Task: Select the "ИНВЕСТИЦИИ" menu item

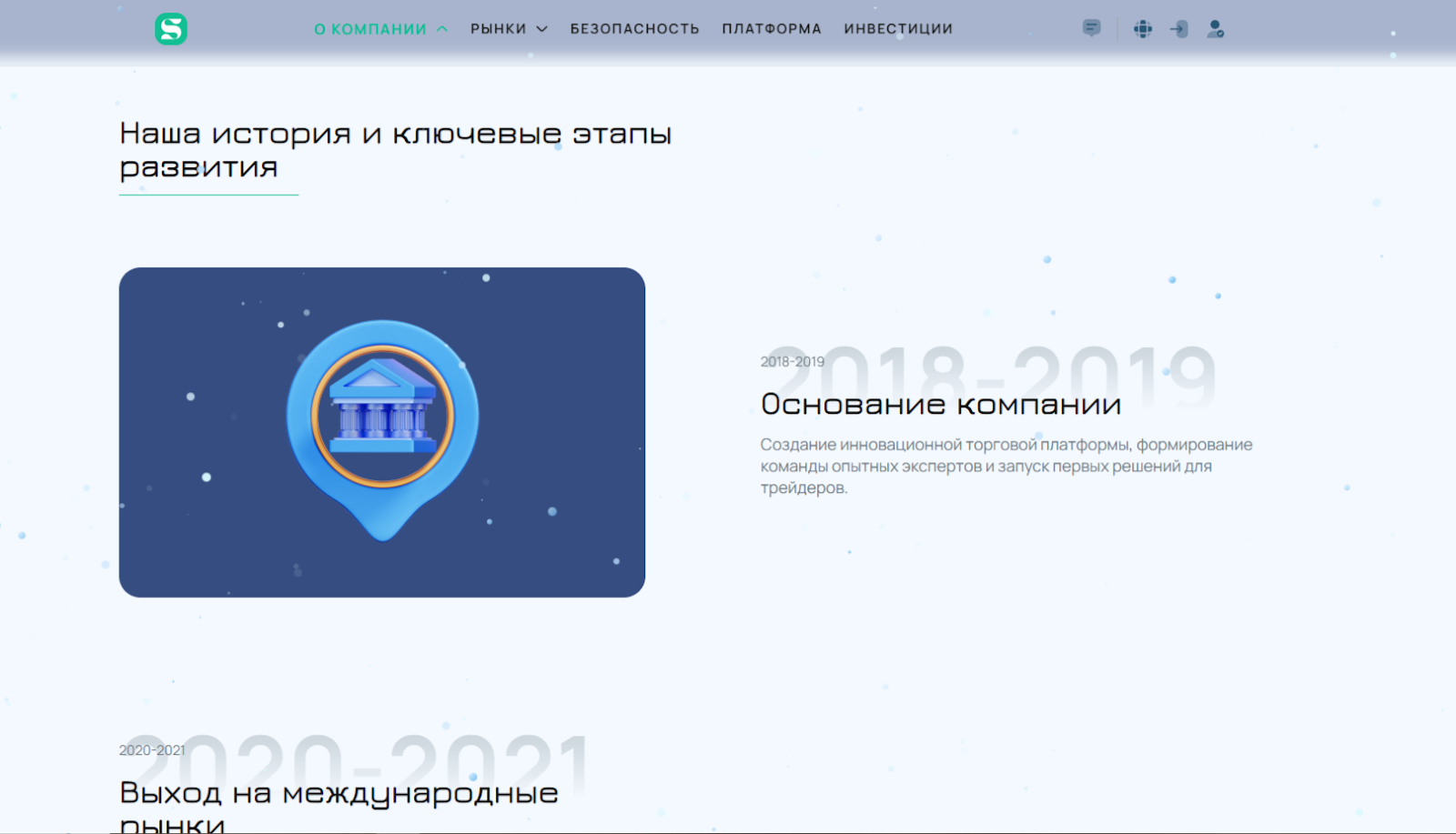Action: pyautogui.click(x=898, y=28)
